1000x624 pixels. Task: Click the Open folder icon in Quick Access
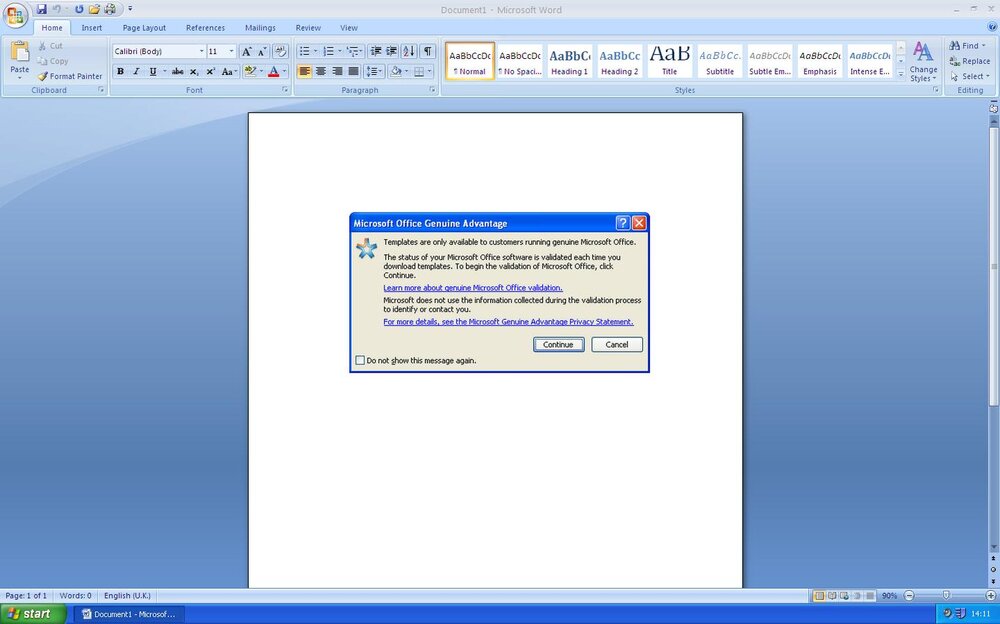[x=94, y=9]
